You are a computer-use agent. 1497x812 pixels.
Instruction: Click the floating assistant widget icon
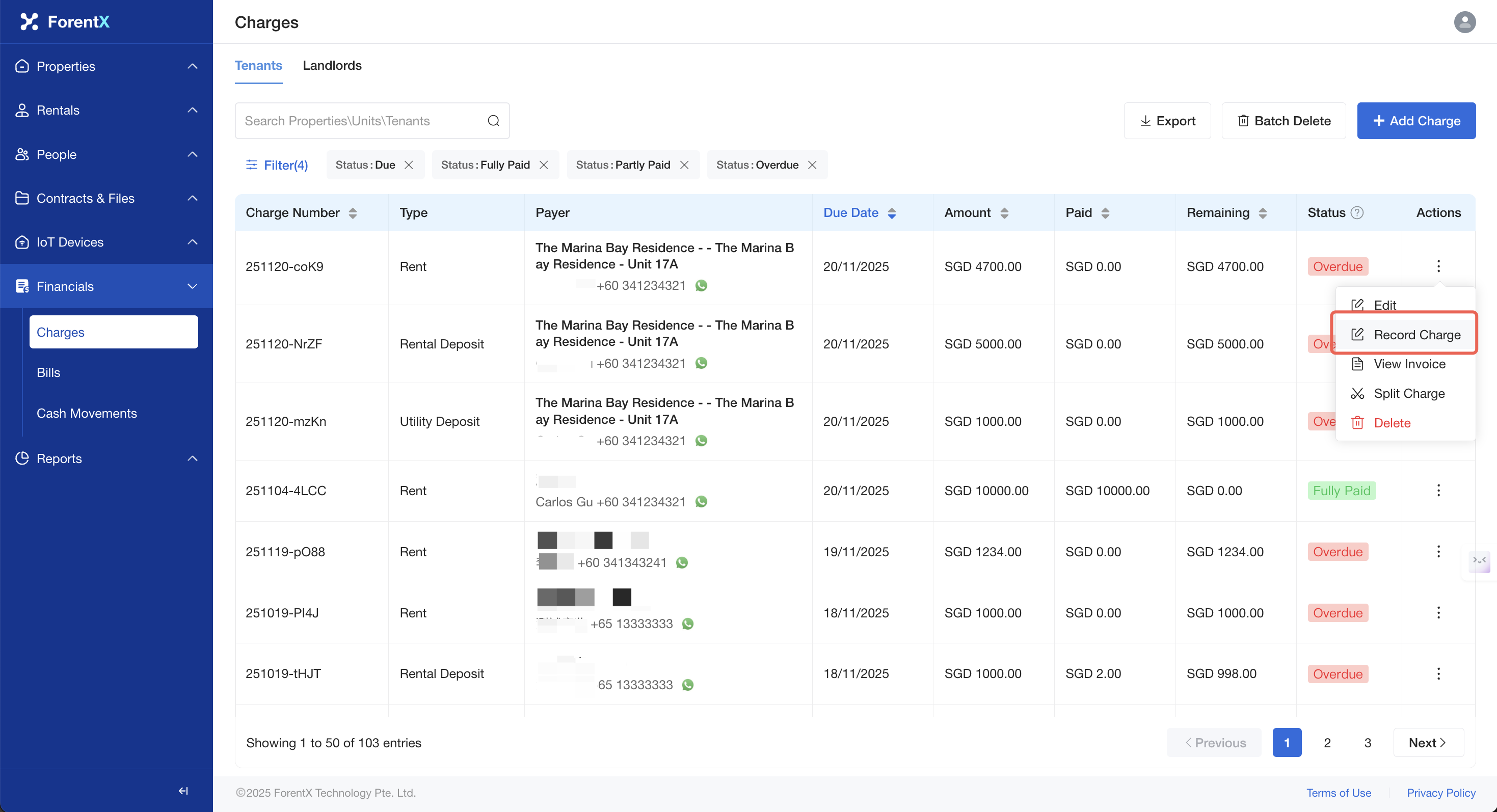(x=1479, y=560)
